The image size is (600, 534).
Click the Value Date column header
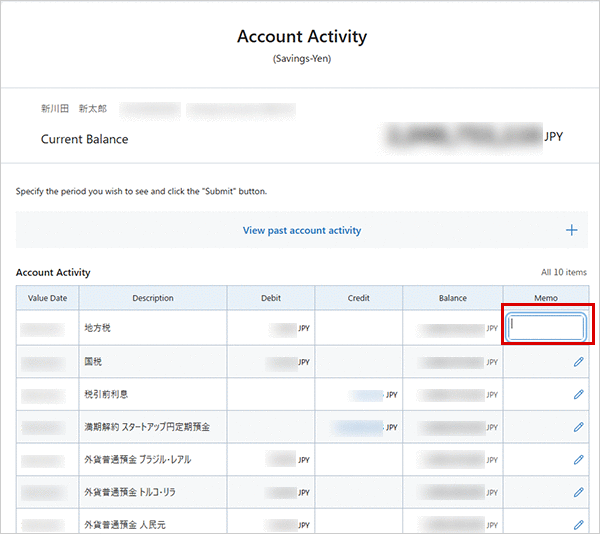click(x=47, y=298)
